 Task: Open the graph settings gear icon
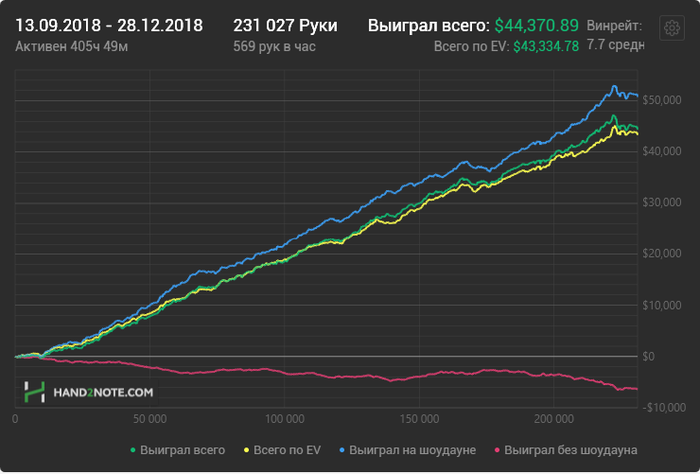672,28
